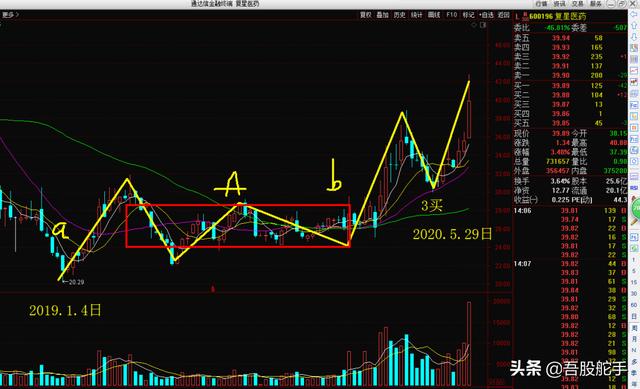The height and width of the screenshot is (389, 640).
Task: Click the 换手 3.64% turnover value
Action: pyautogui.click(x=561, y=181)
